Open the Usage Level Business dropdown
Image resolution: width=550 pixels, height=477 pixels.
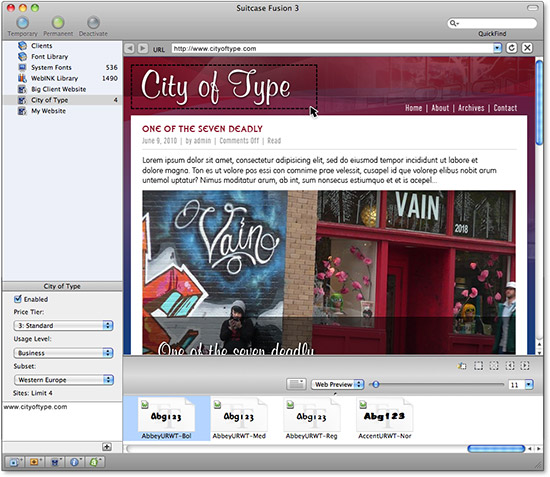(x=63, y=352)
